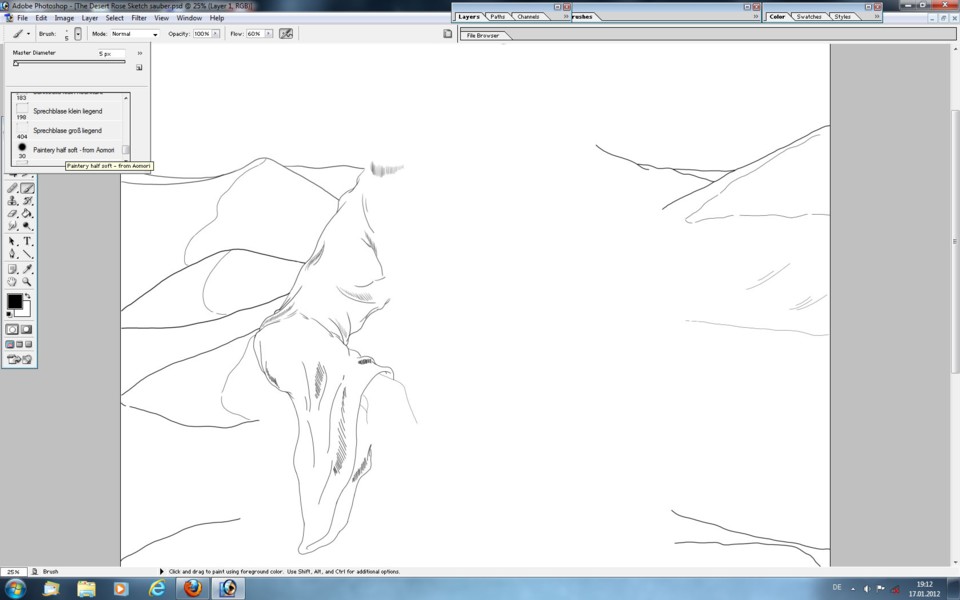Select the Clone Stamp tool
The height and width of the screenshot is (600, 960).
[x=12, y=201]
